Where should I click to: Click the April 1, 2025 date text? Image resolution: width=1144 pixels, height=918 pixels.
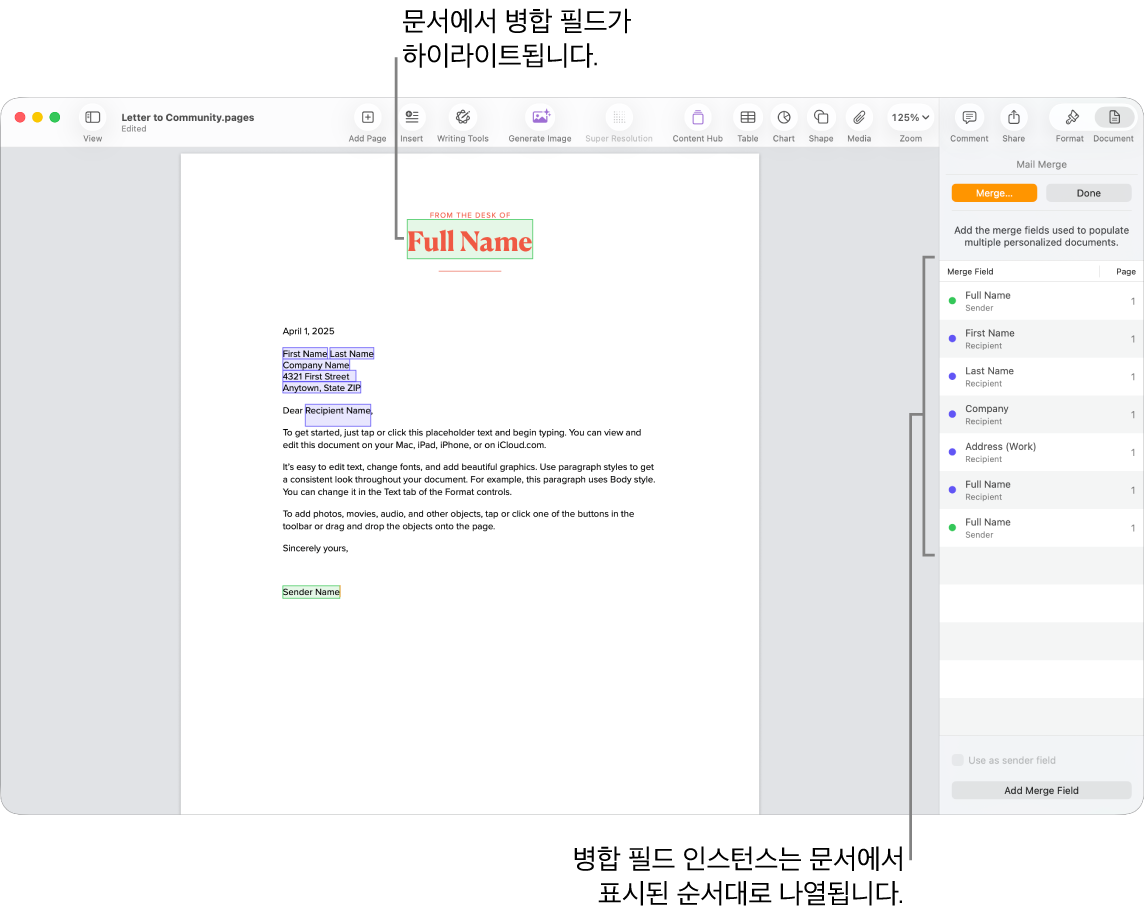(309, 331)
